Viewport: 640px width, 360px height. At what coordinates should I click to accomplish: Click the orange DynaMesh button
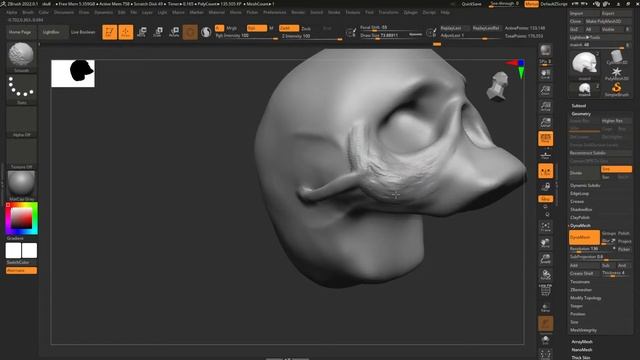(584, 237)
